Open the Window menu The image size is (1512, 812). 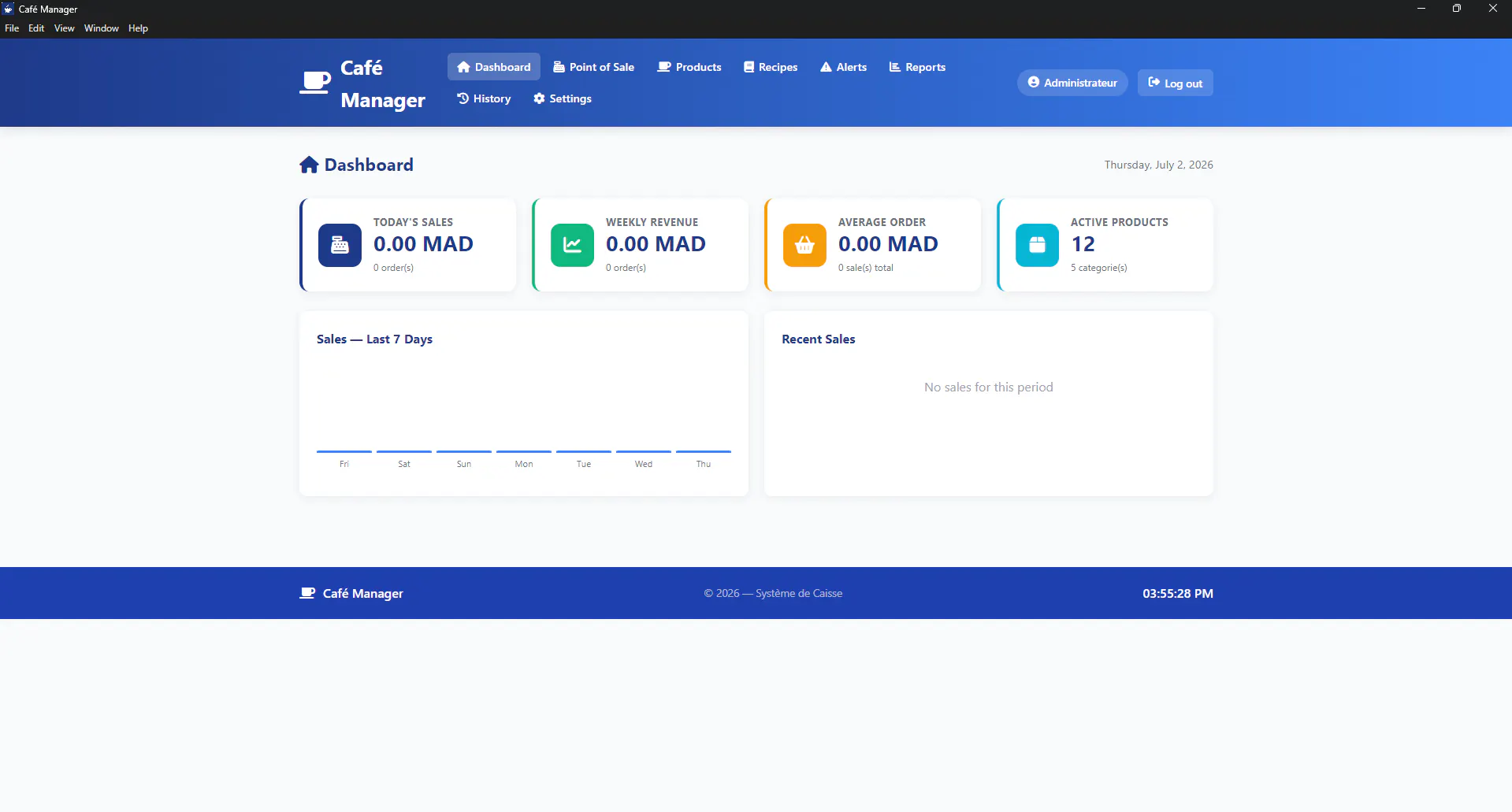pos(102,28)
